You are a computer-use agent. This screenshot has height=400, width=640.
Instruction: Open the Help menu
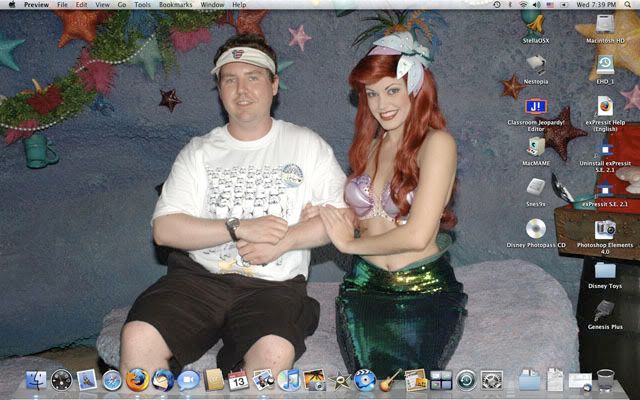coord(239,5)
